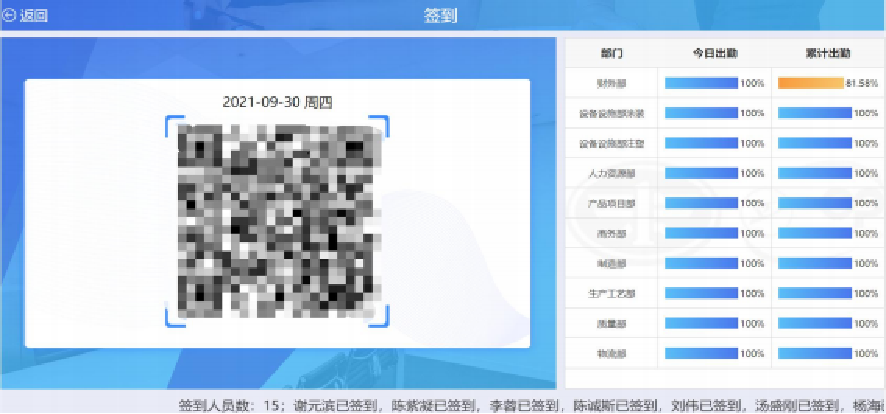Click the 81.58% cumulative attendance value

pyautogui.click(x=862, y=83)
